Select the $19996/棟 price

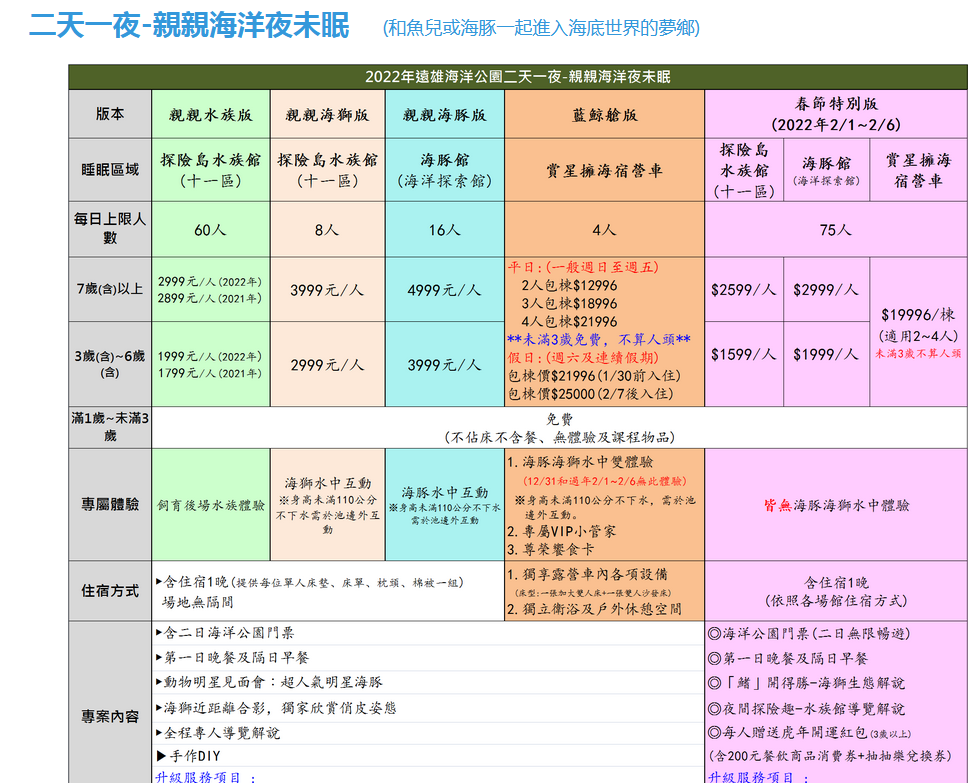click(918, 315)
